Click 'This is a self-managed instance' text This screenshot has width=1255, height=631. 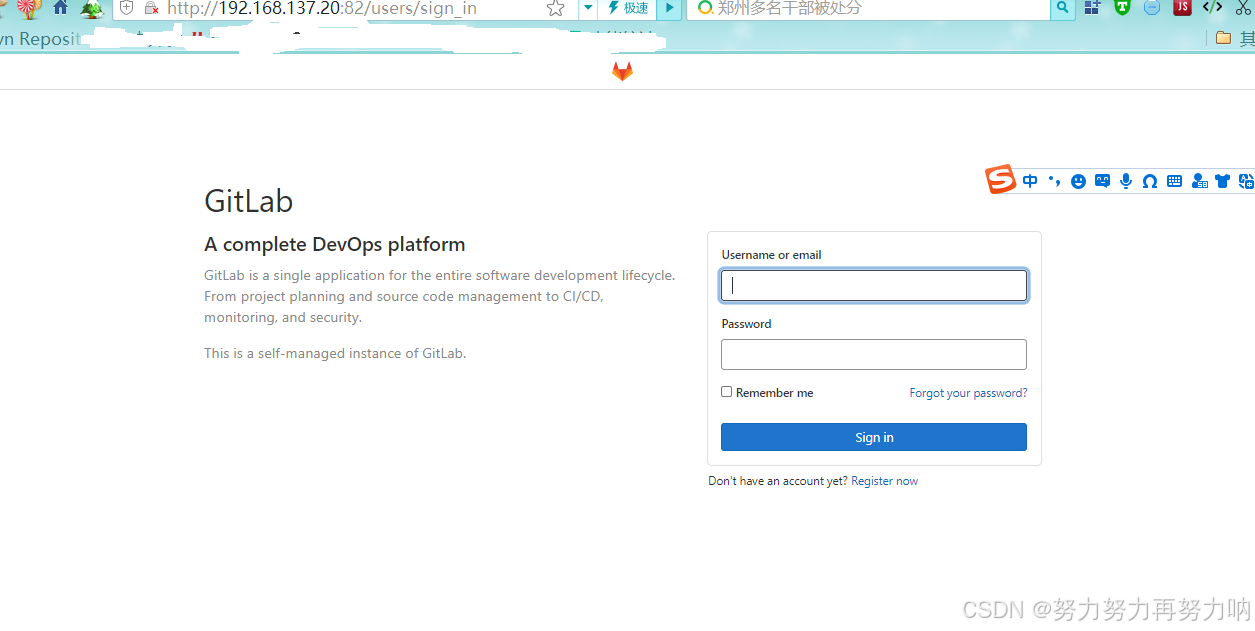[335, 353]
